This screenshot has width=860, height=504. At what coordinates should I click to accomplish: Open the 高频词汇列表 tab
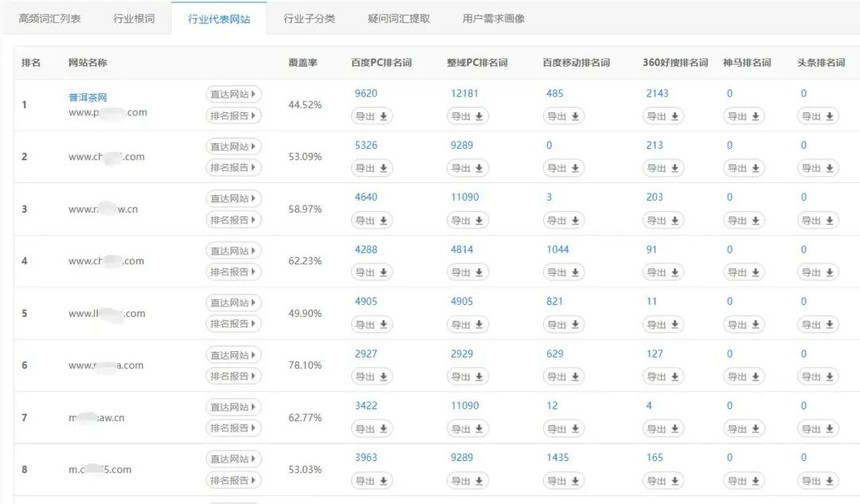50,19
